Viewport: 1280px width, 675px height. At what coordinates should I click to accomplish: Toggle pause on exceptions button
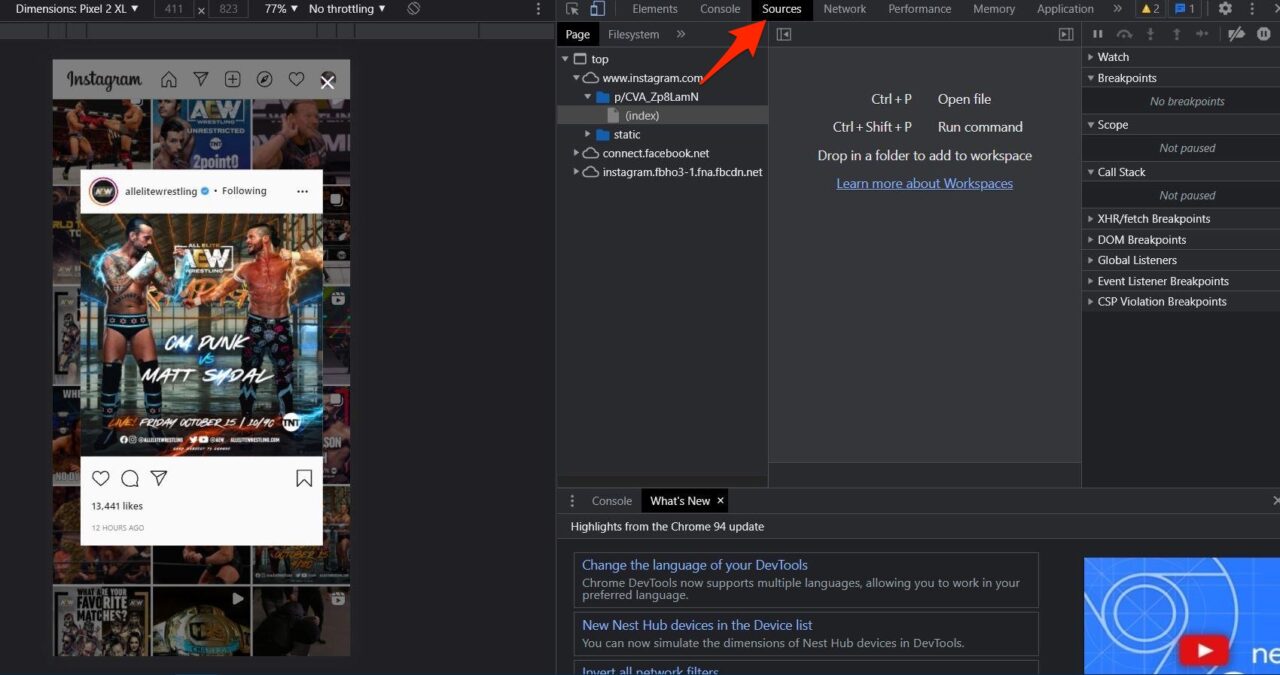click(1263, 34)
